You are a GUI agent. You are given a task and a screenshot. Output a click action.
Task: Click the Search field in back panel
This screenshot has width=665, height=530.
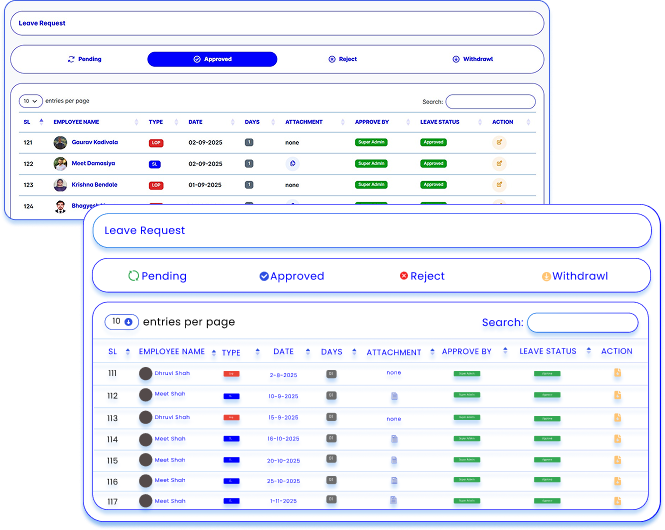pyautogui.click(x=490, y=101)
